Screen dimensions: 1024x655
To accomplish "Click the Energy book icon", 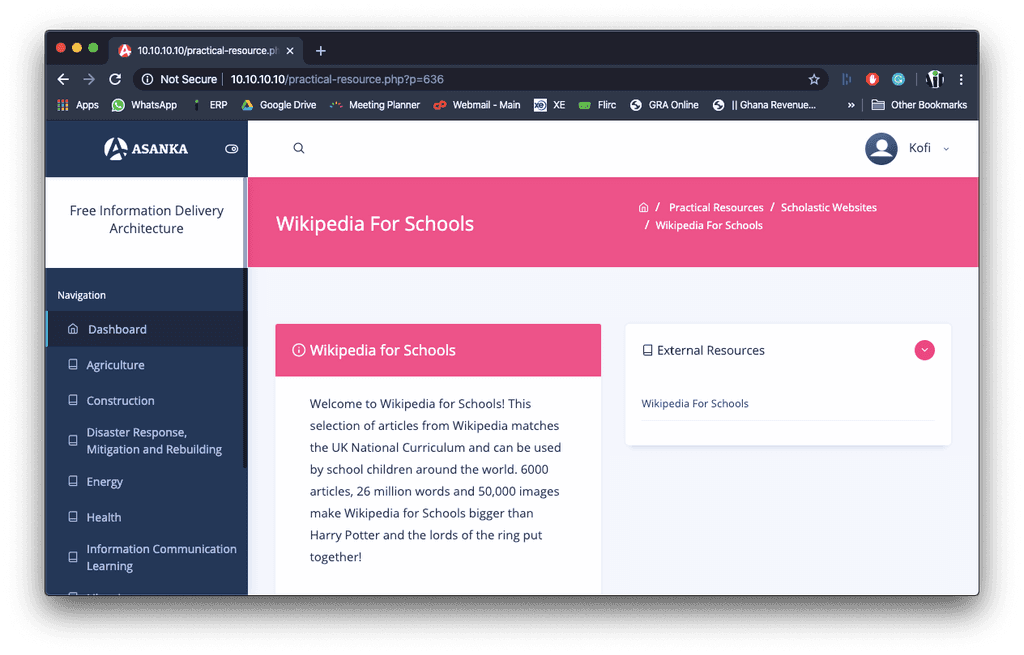I will point(73,481).
